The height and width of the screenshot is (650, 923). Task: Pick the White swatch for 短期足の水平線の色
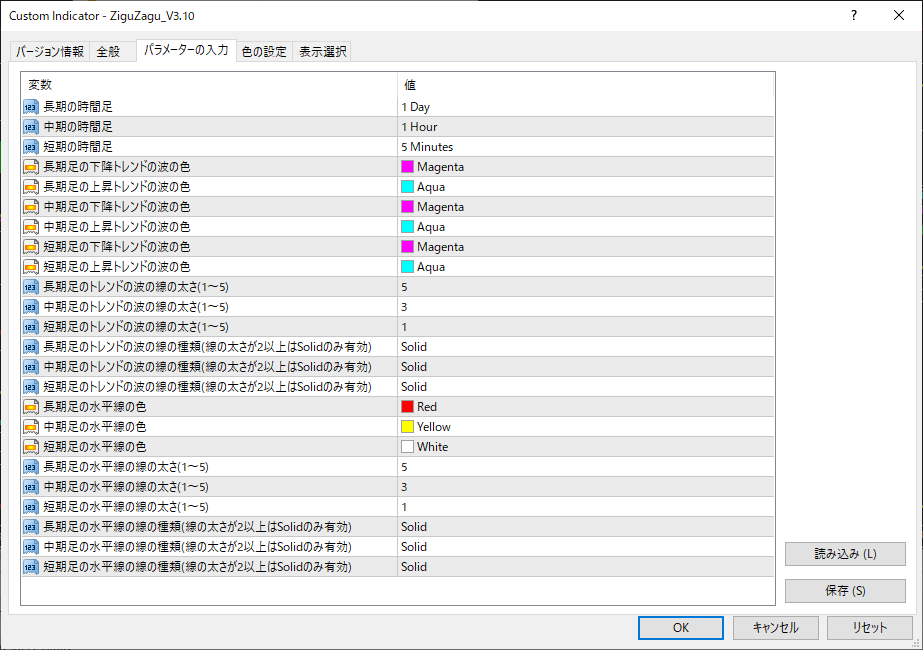tap(407, 447)
